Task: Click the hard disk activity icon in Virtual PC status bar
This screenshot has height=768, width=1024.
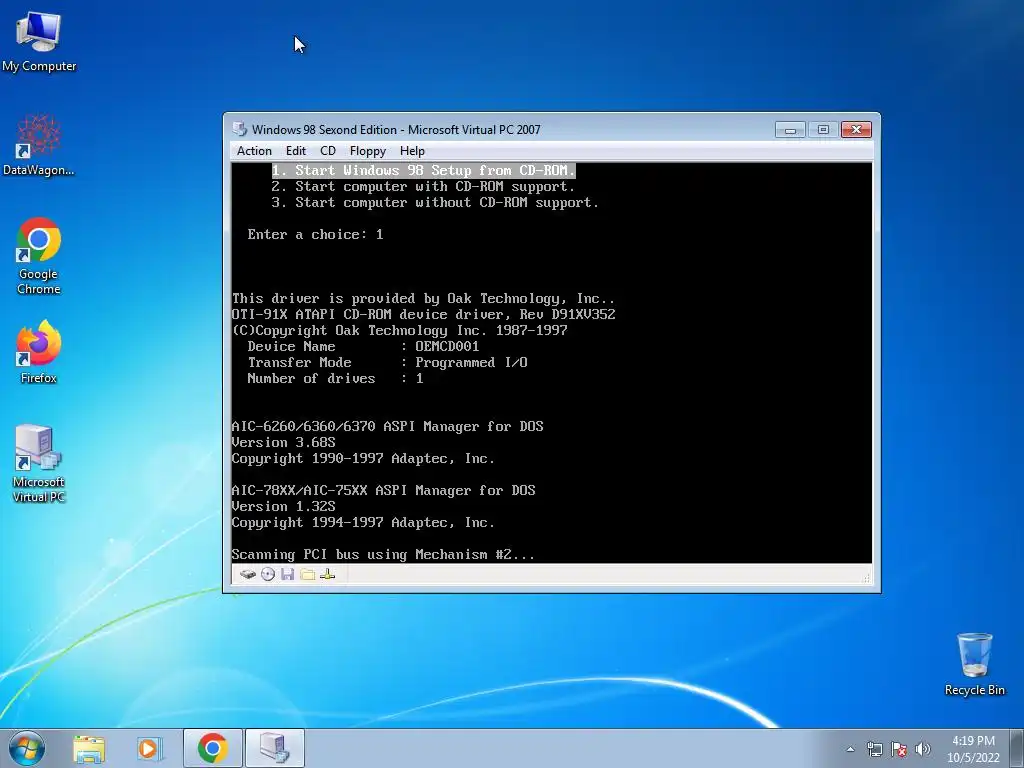Action: click(x=248, y=574)
